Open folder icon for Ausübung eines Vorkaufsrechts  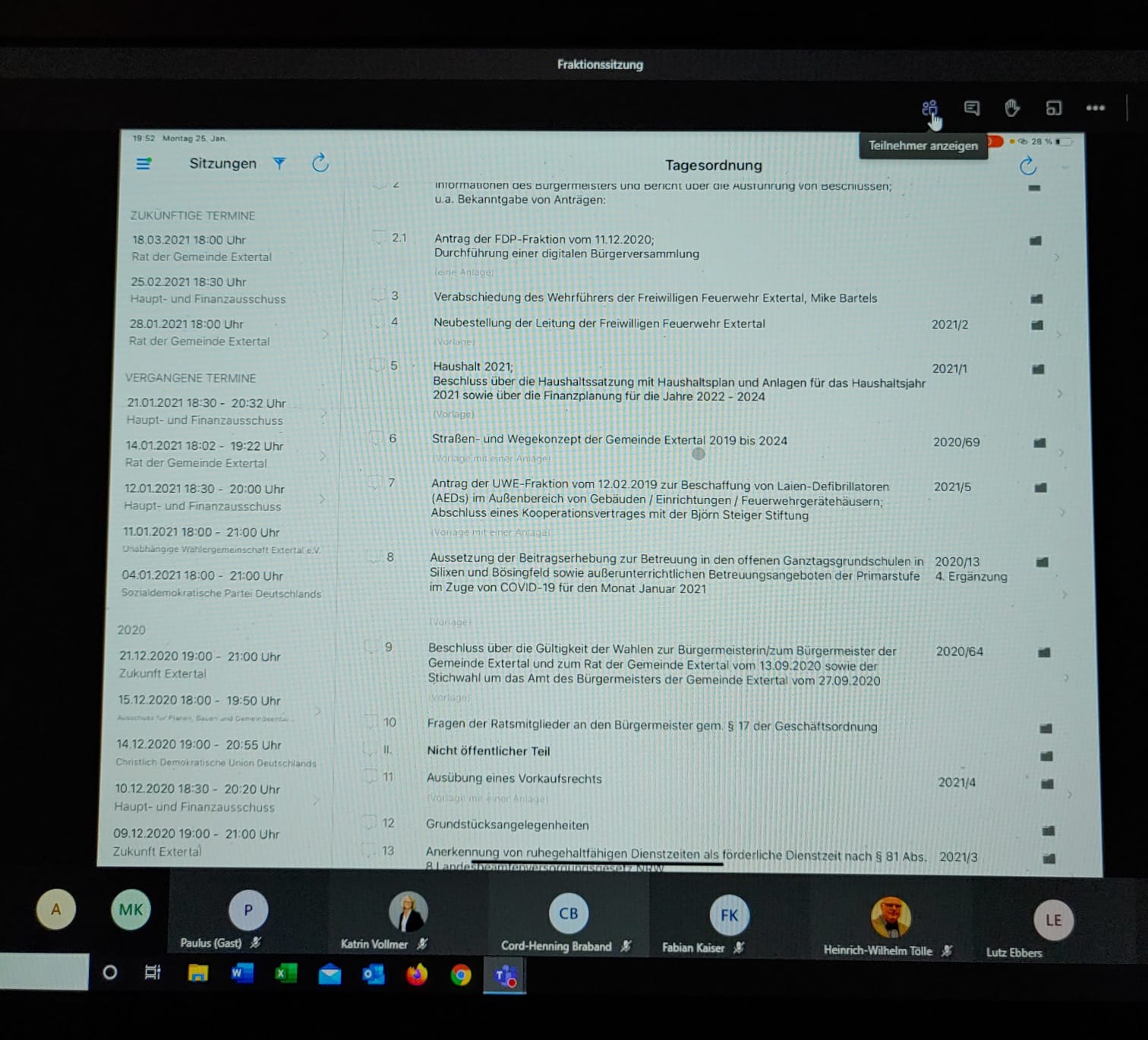click(1047, 783)
